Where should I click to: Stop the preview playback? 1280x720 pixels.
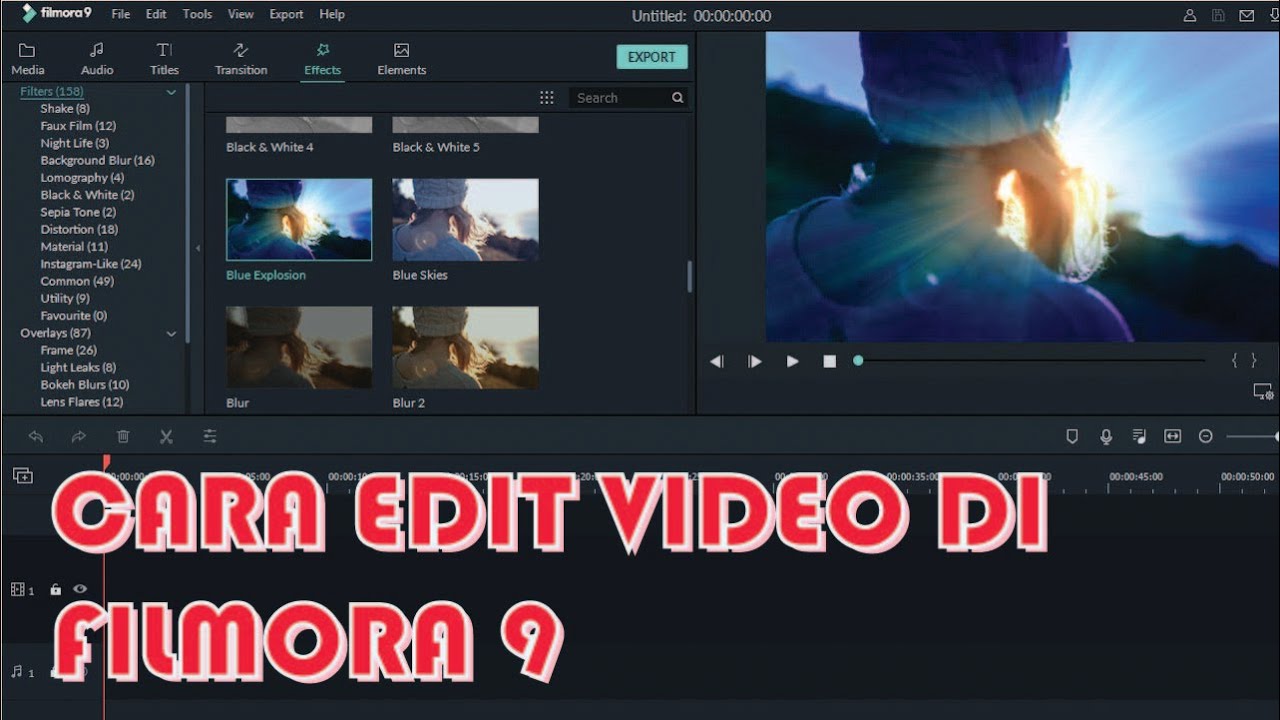[x=829, y=361]
